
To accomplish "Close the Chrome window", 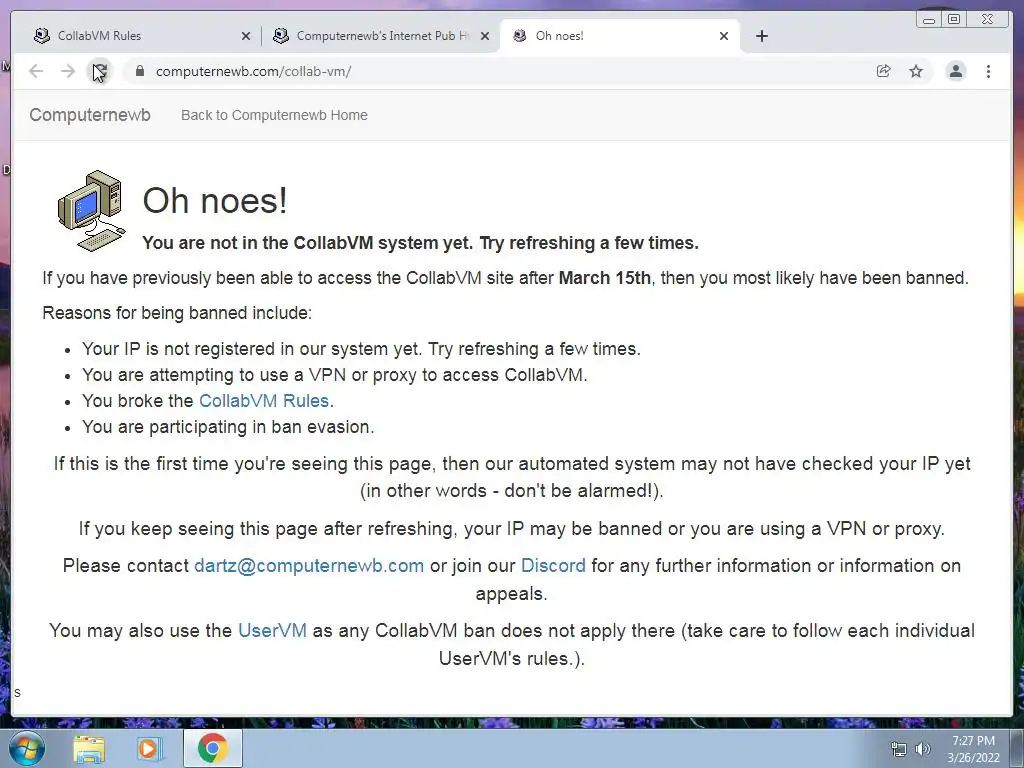I will (987, 20).
